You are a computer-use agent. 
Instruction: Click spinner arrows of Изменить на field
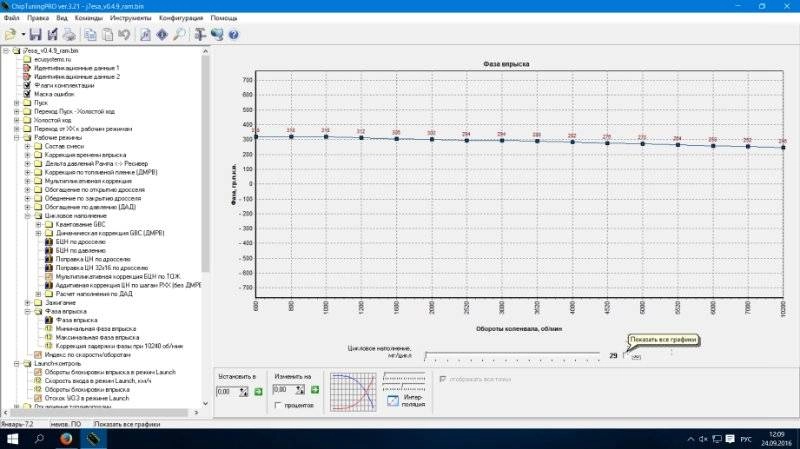(x=300, y=390)
